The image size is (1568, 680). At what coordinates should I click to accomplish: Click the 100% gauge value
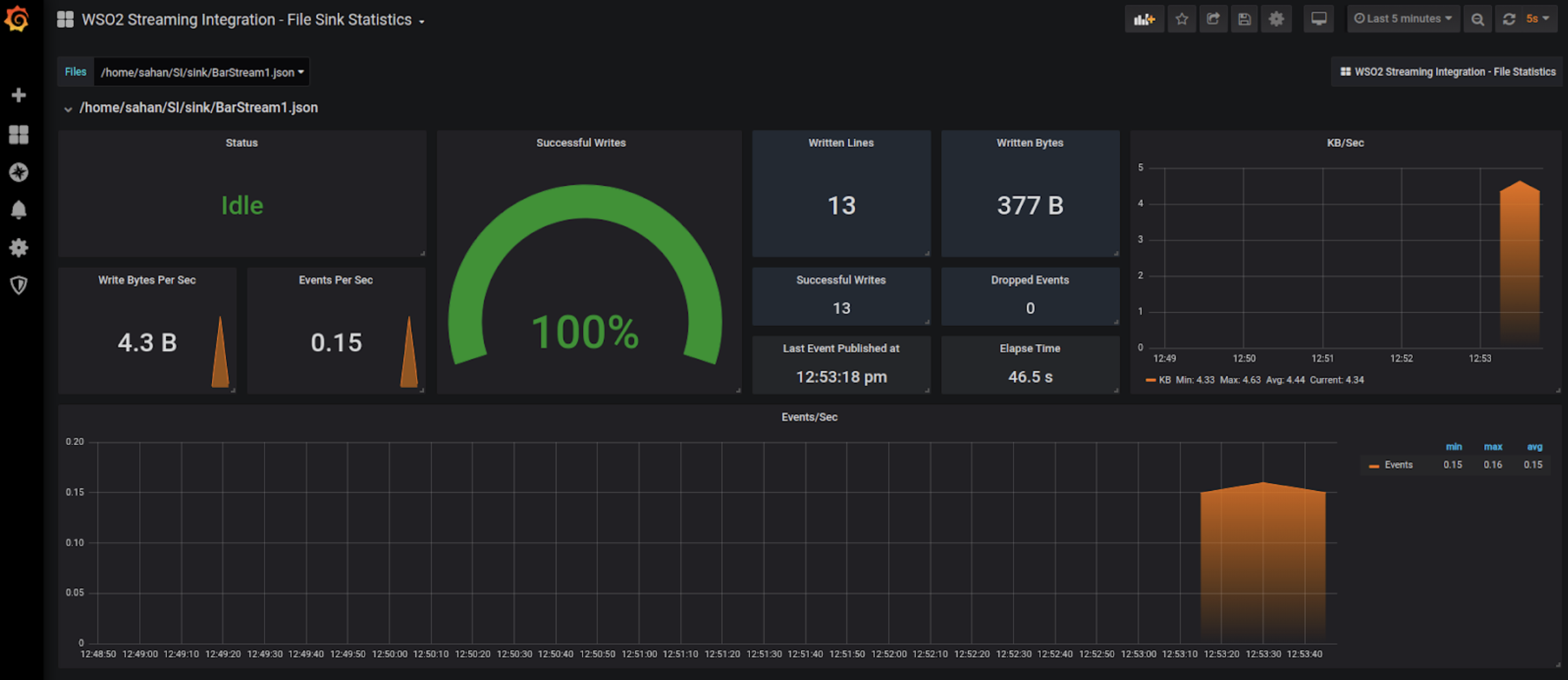click(x=585, y=332)
